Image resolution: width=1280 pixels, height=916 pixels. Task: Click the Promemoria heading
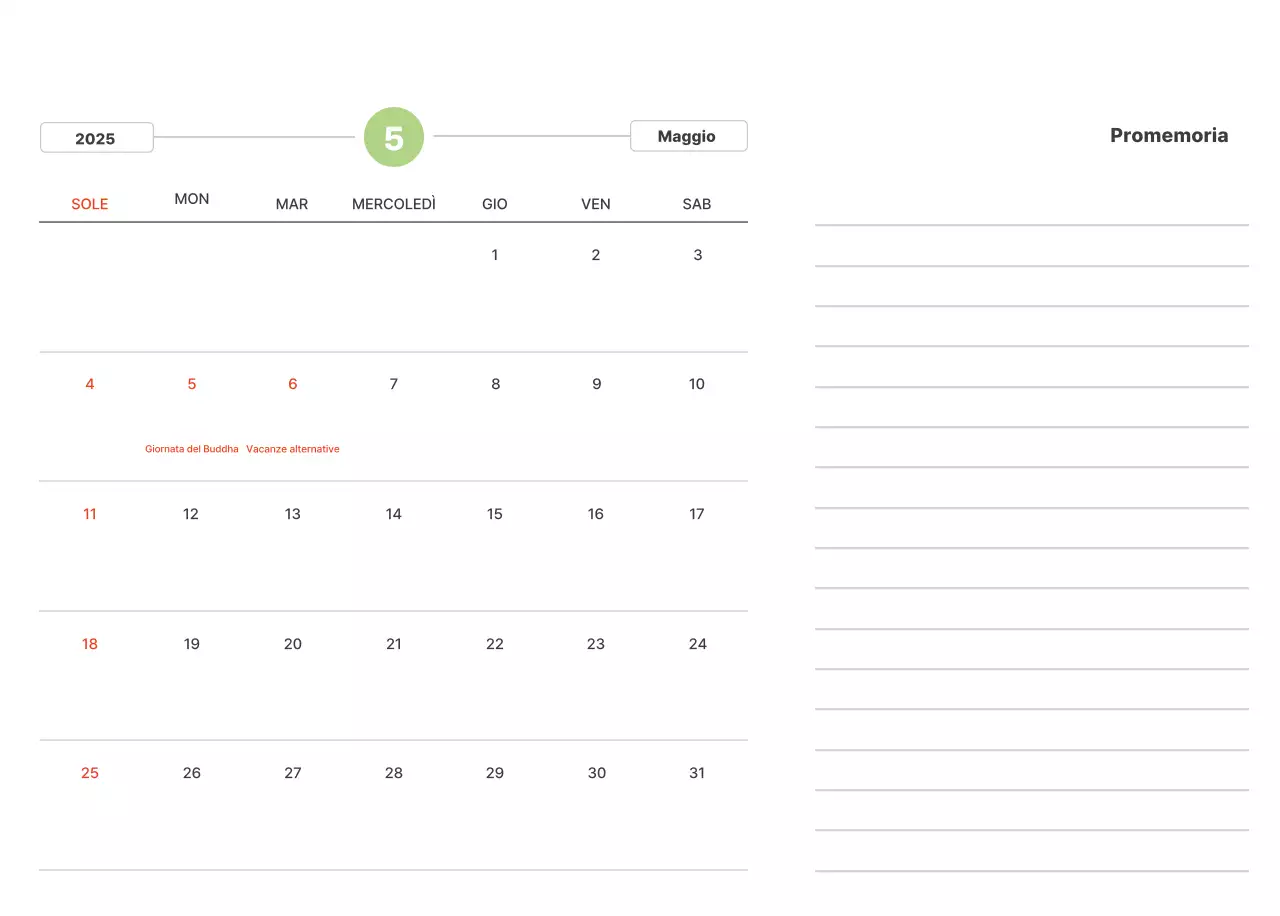(x=1168, y=136)
